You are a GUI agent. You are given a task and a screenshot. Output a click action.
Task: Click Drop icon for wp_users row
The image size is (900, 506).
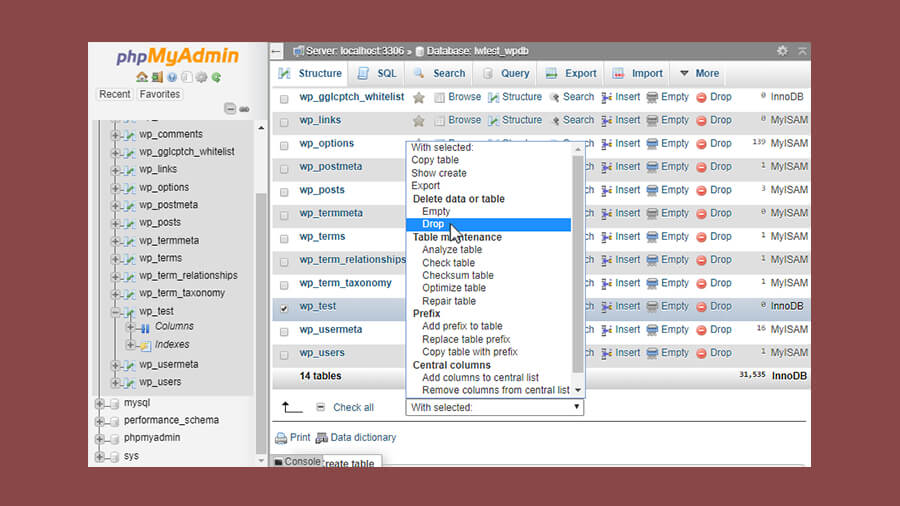(701, 353)
